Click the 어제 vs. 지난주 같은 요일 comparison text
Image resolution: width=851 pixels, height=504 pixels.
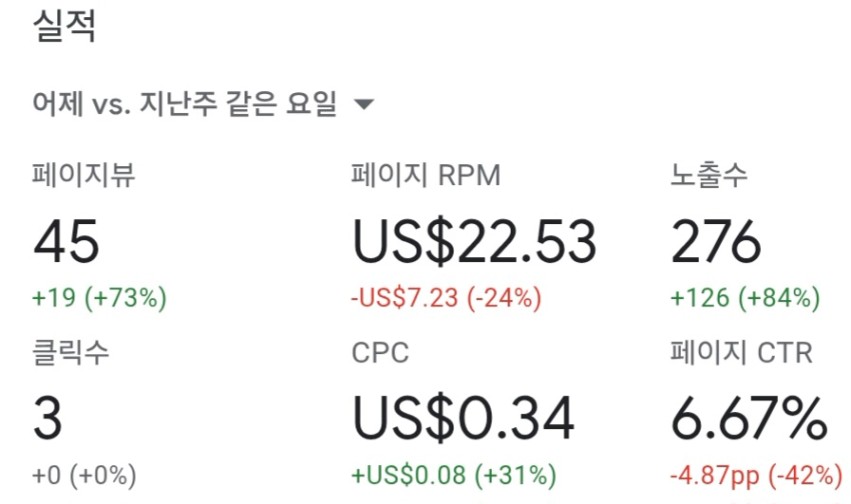pos(185,104)
